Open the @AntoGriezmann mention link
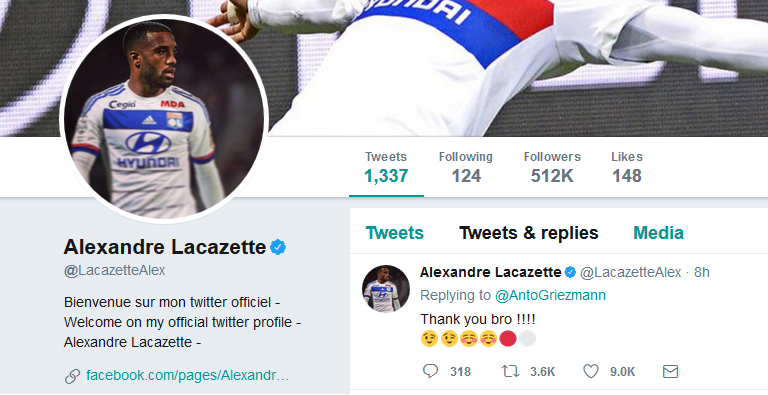This screenshot has width=768, height=395. tap(550, 296)
